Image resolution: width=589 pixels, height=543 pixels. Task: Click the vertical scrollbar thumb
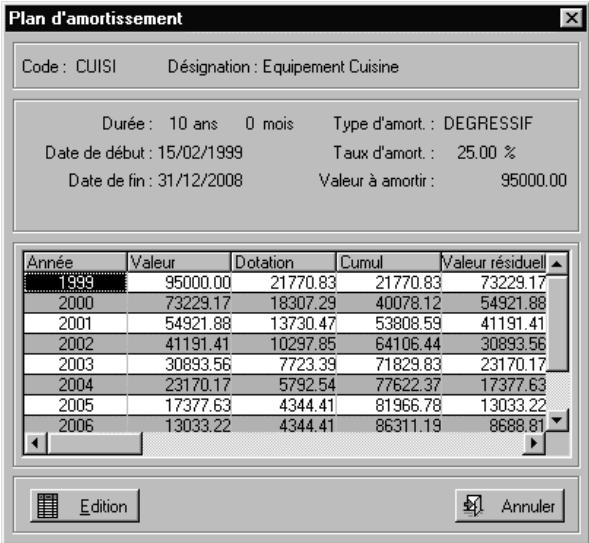click(557, 323)
